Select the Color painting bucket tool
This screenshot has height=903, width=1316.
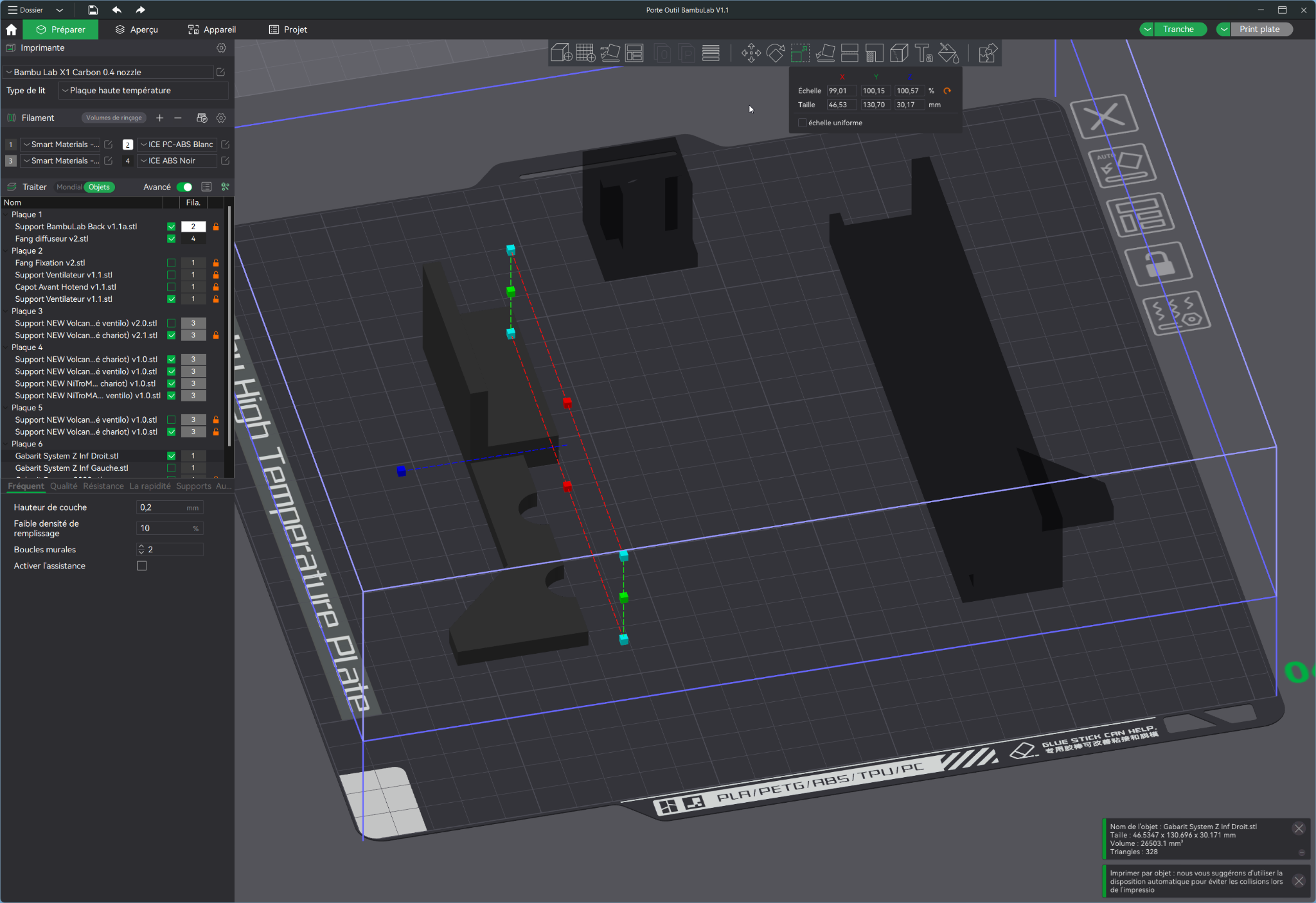point(948,53)
